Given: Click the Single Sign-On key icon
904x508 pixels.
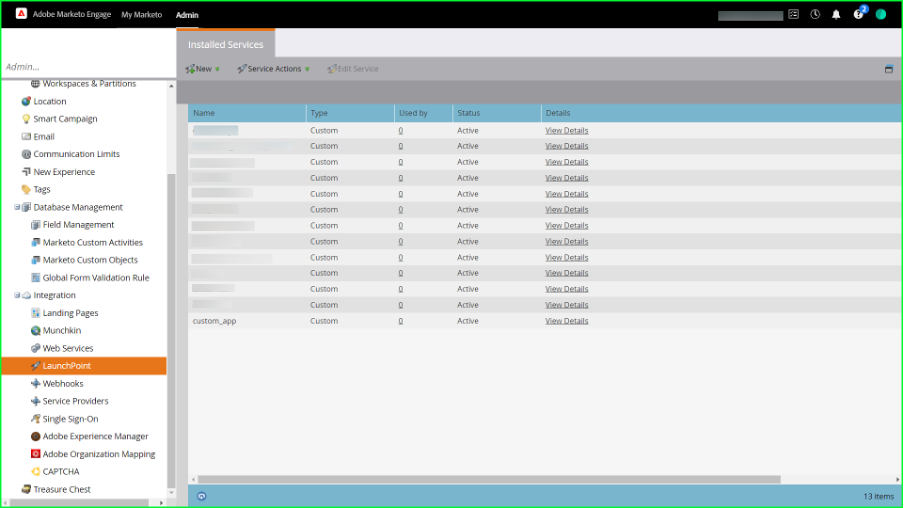Looking at the screenshot, I should 35,419.
